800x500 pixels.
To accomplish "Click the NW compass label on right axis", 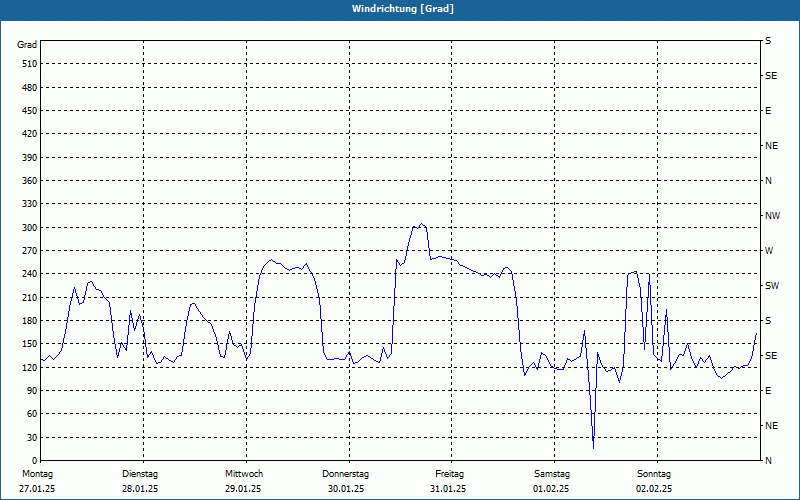I will click(772, 216).
